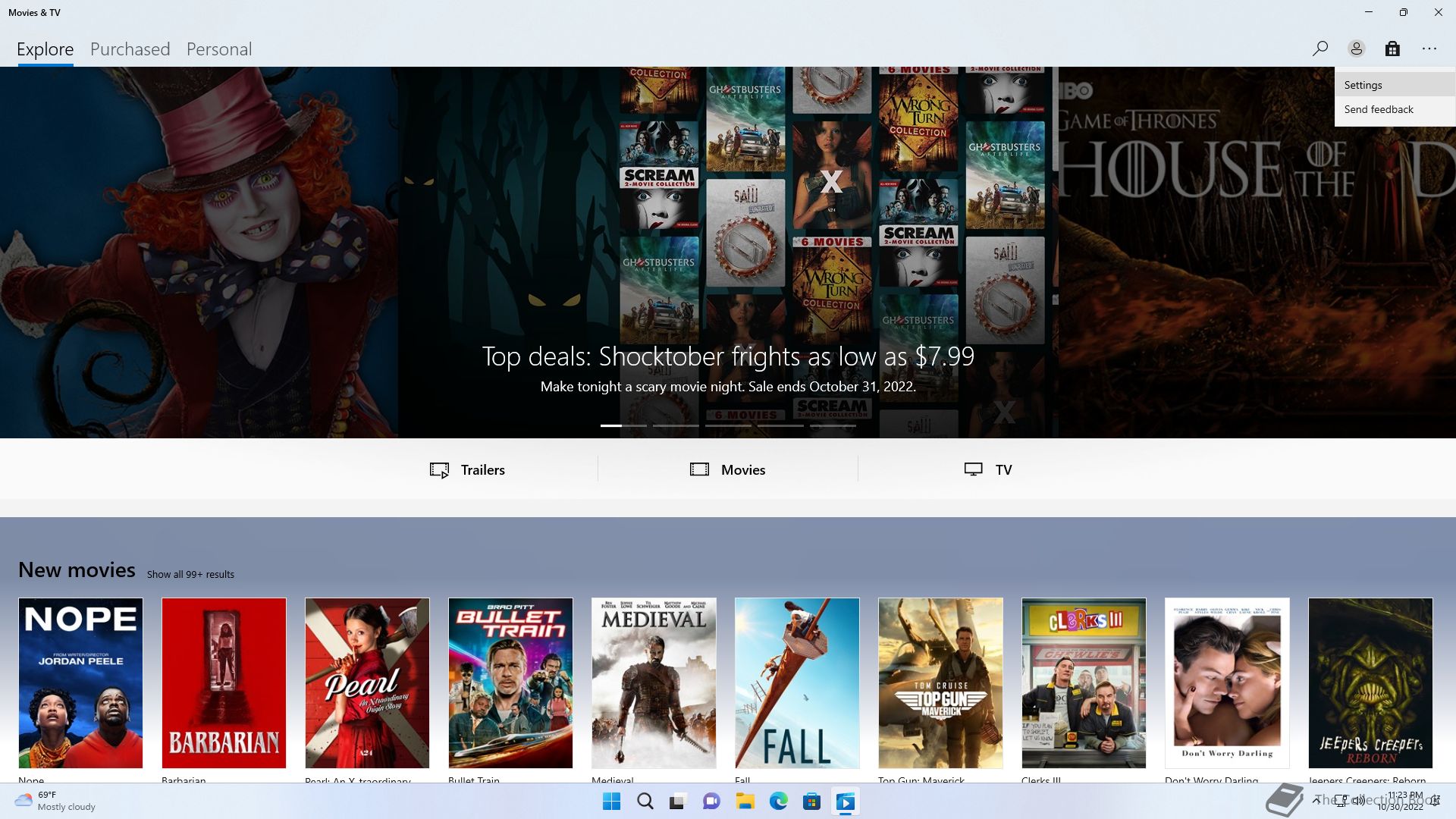Open Microsoft Store from the taskbar
The image size is (1456, 819).
(811, 802)
